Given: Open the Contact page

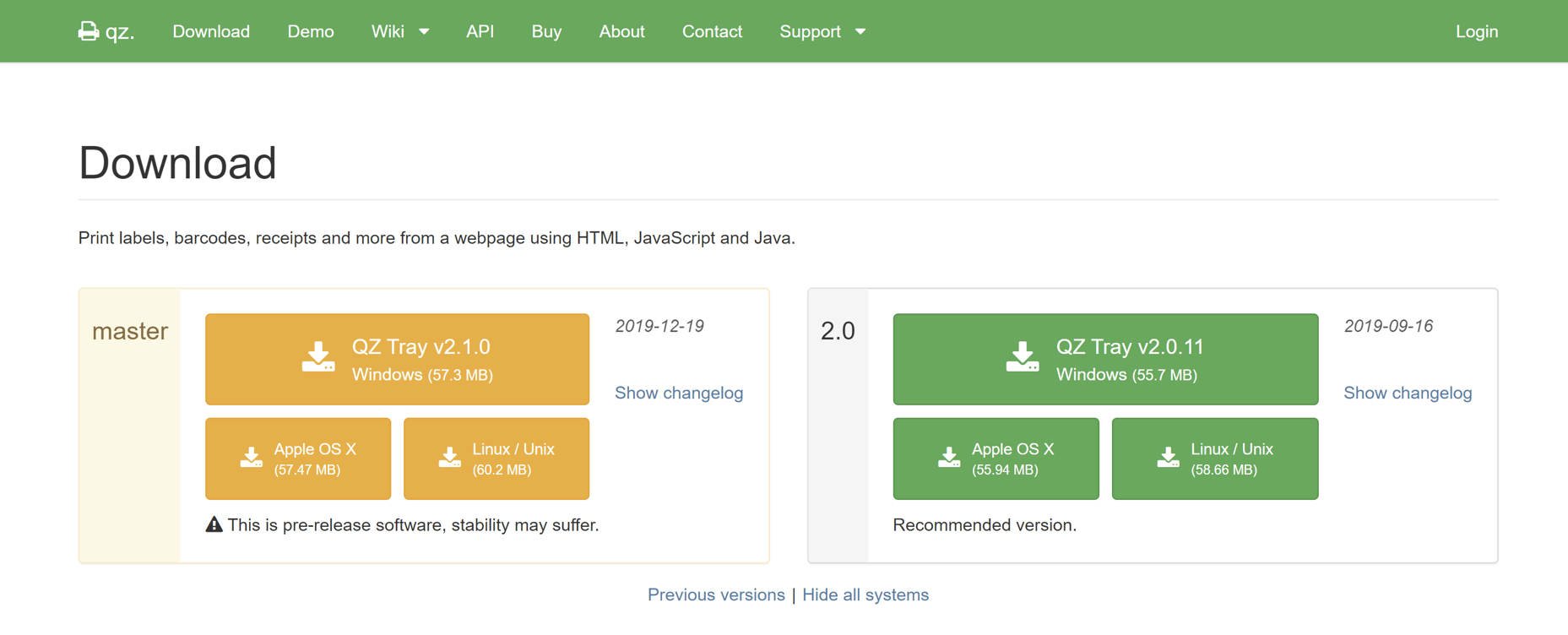Looking at the screenshot, I should [712, 31].
